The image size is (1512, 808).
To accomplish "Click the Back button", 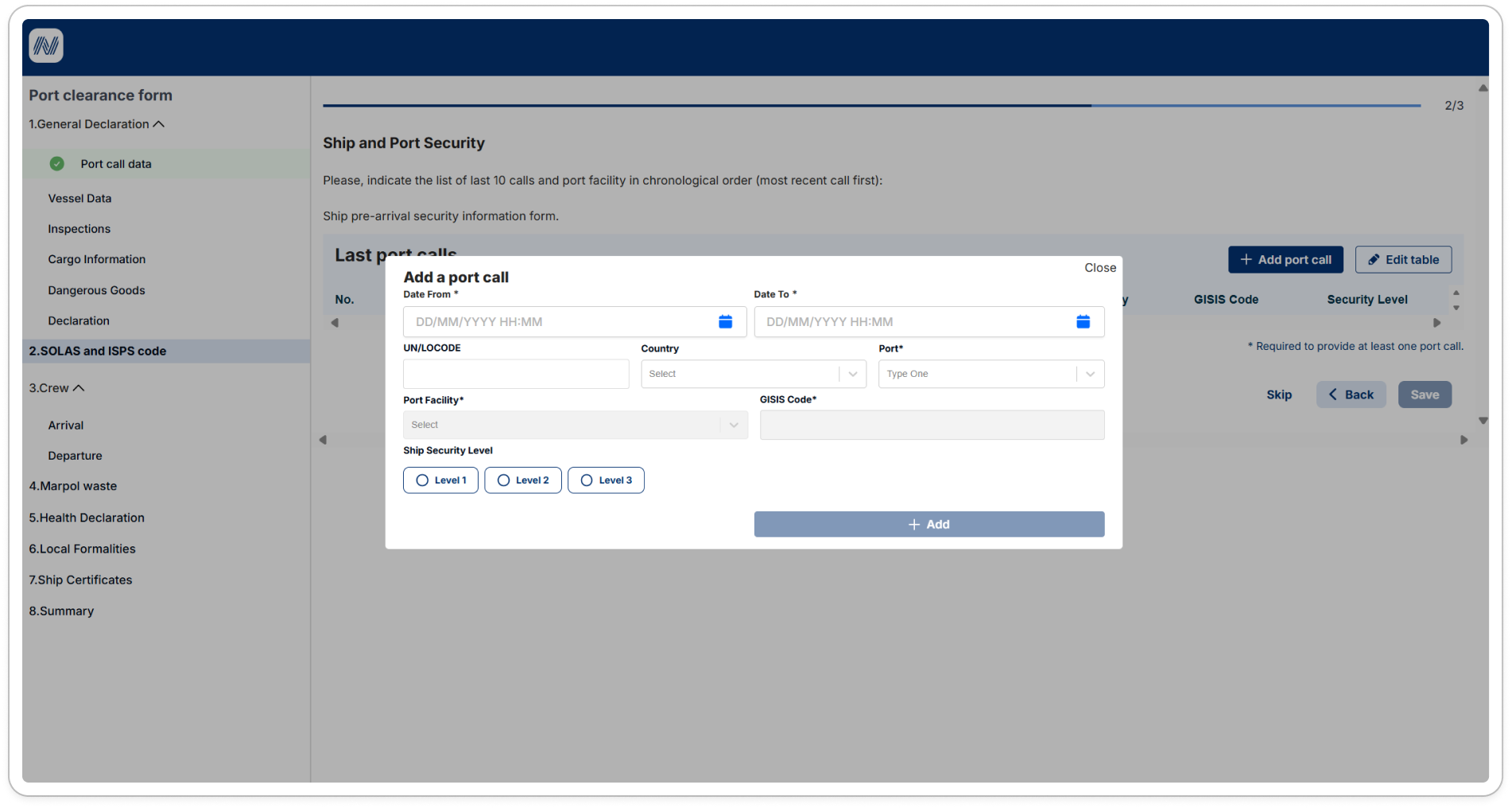I will (x=1351, y=394).
